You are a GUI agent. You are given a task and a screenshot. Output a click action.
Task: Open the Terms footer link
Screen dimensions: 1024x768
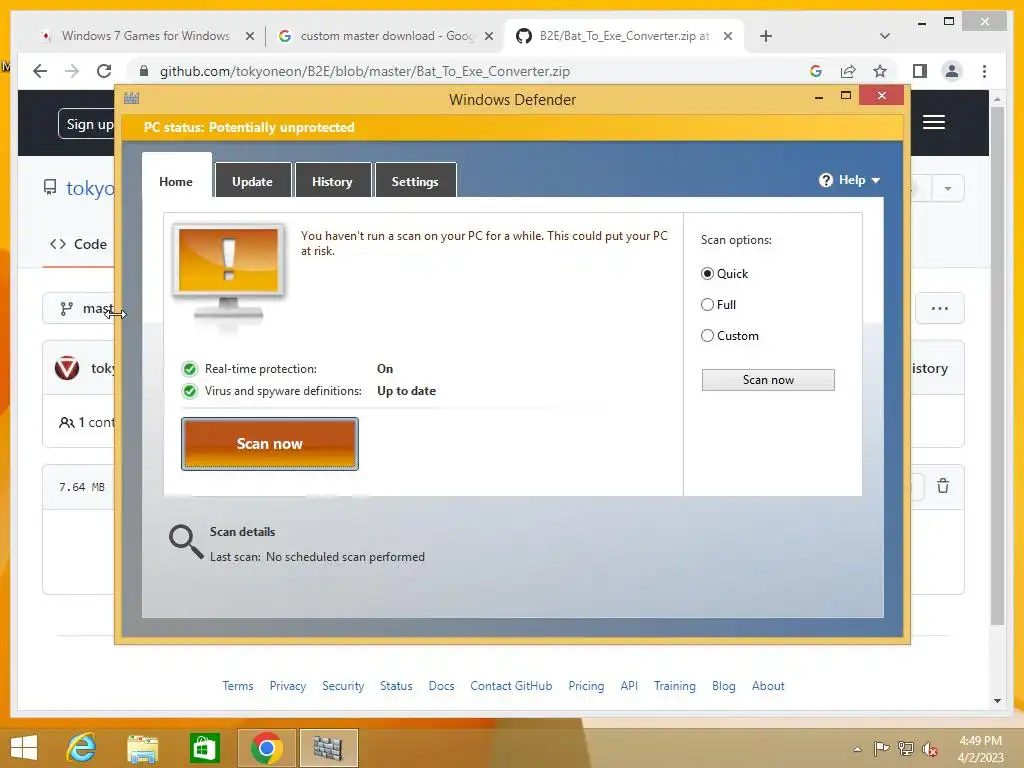238,686
